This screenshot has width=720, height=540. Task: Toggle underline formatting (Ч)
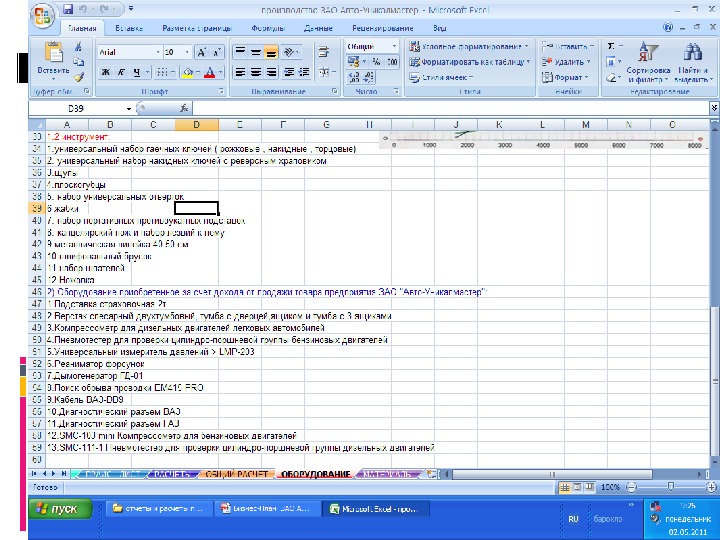tap(136, 72)
